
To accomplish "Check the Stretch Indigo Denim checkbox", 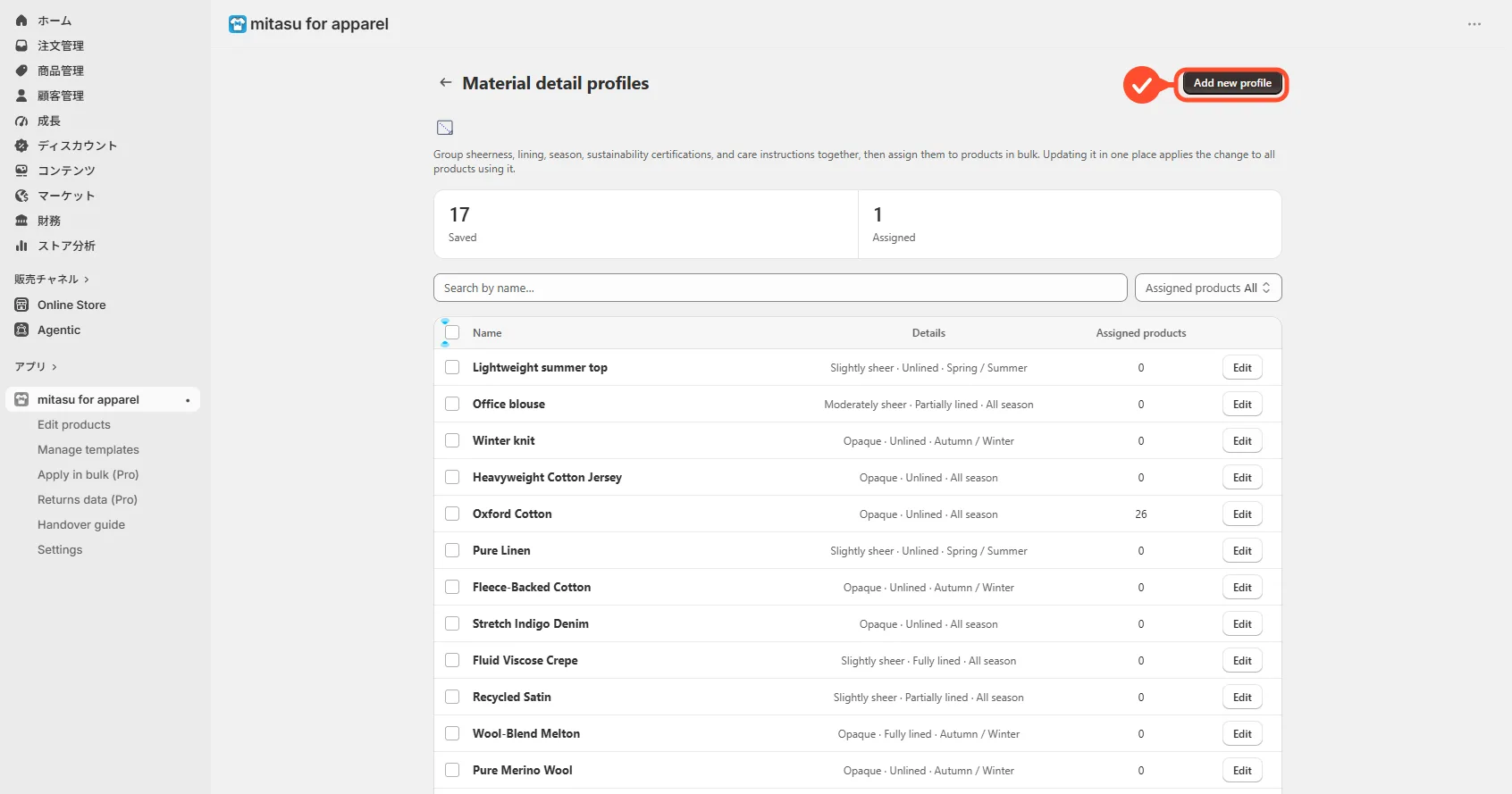I will point(452,623).
